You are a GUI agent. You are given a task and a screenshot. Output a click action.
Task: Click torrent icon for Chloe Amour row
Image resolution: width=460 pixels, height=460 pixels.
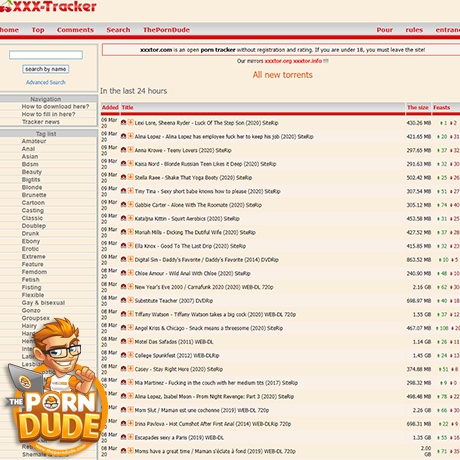123,273
